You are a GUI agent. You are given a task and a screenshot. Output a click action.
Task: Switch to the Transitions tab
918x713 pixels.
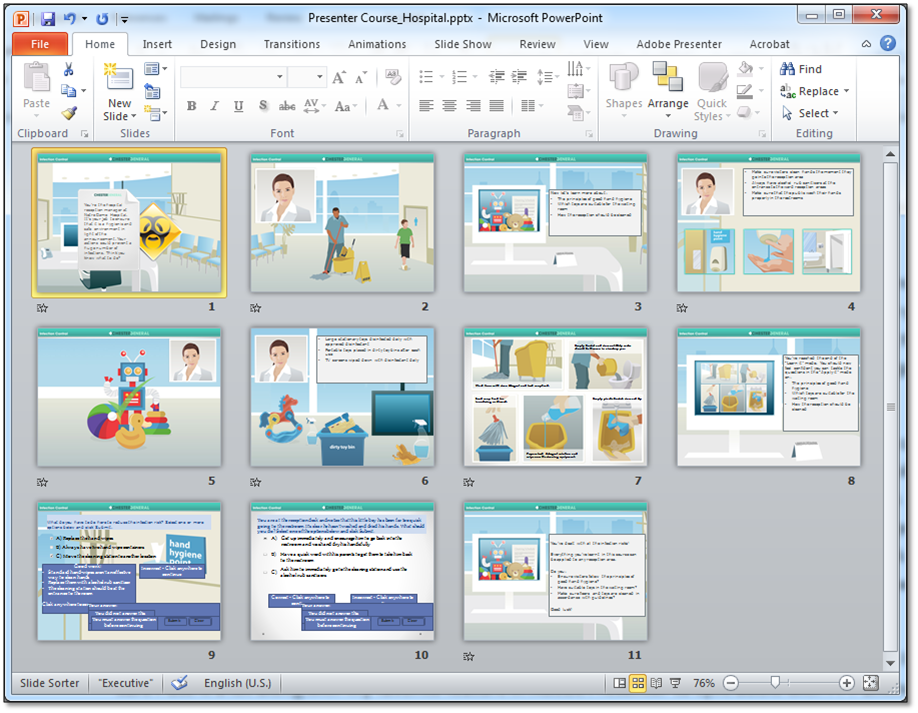pyautogui.click(x=292, y=44)
